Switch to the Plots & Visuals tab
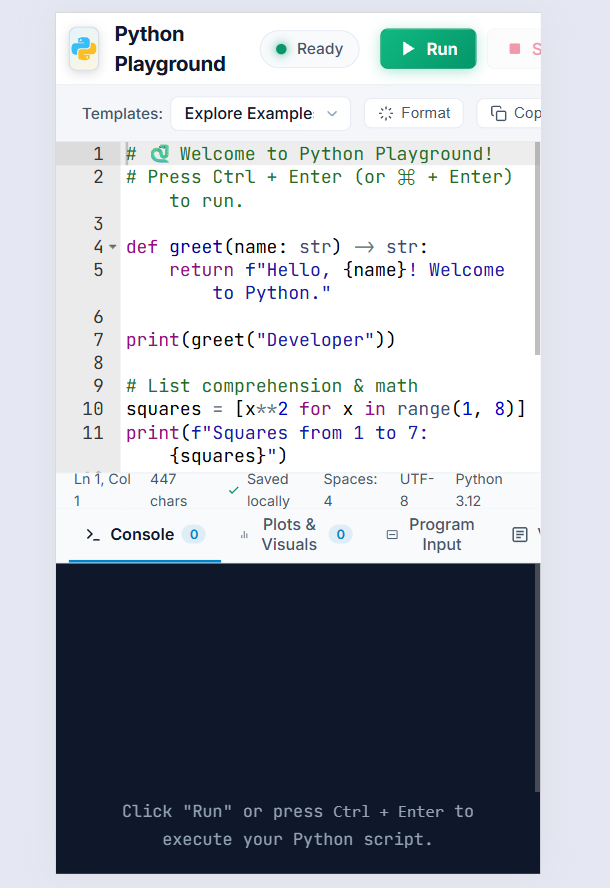Image resolution: width=610 pixels, height=888 pixels. click(296, 534)
